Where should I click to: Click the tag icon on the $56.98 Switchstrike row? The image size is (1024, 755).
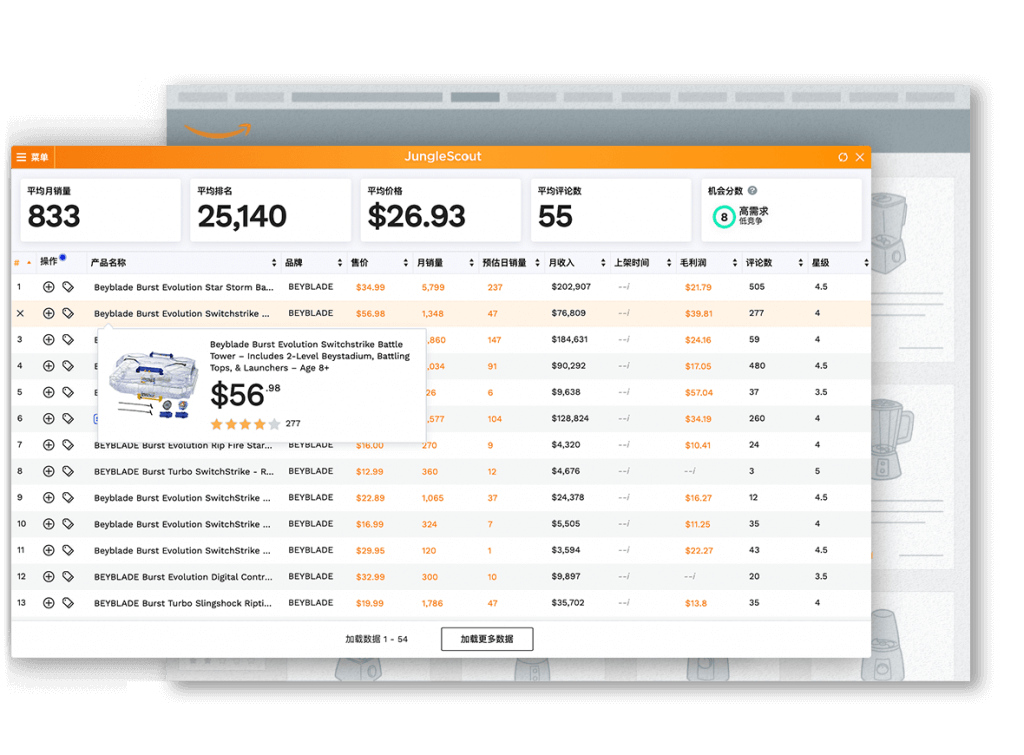[68, 313]
